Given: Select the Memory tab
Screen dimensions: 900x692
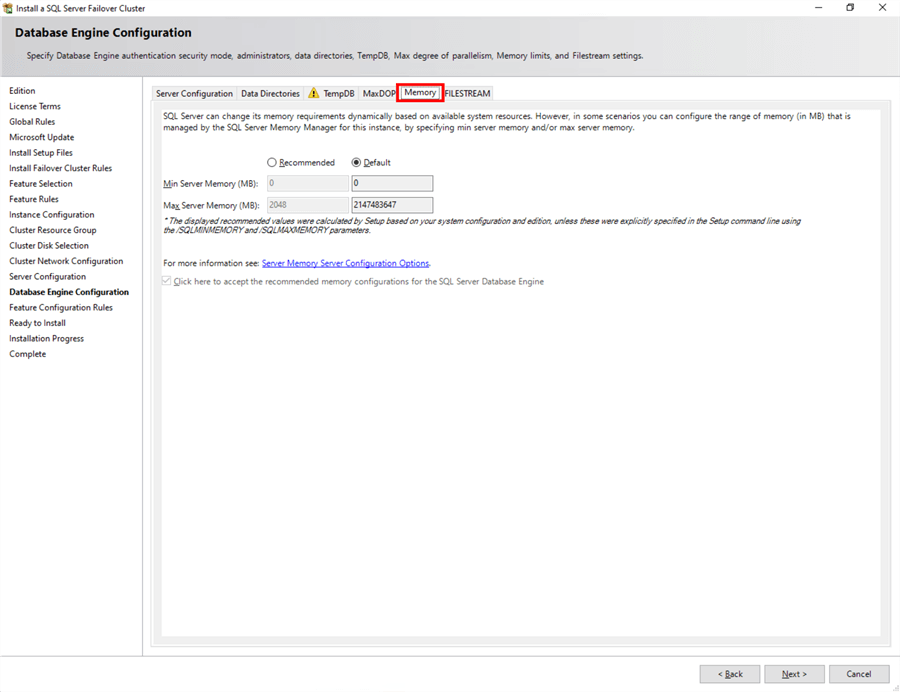Looking at the screenshot, I should pyautogui.click(x=420, y=92).
